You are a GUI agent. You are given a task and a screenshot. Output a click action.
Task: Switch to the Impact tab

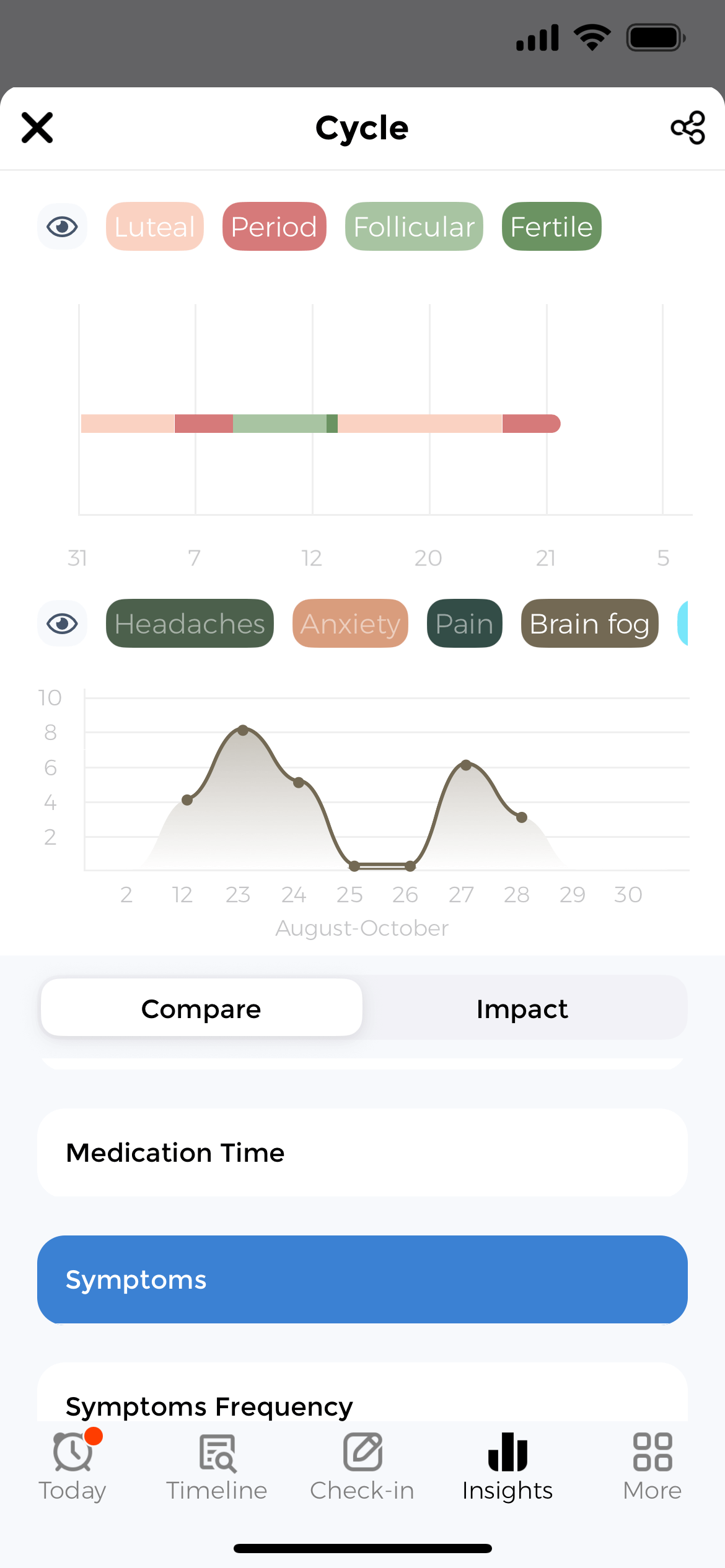pyautogui.click(x=522, y=1008)
